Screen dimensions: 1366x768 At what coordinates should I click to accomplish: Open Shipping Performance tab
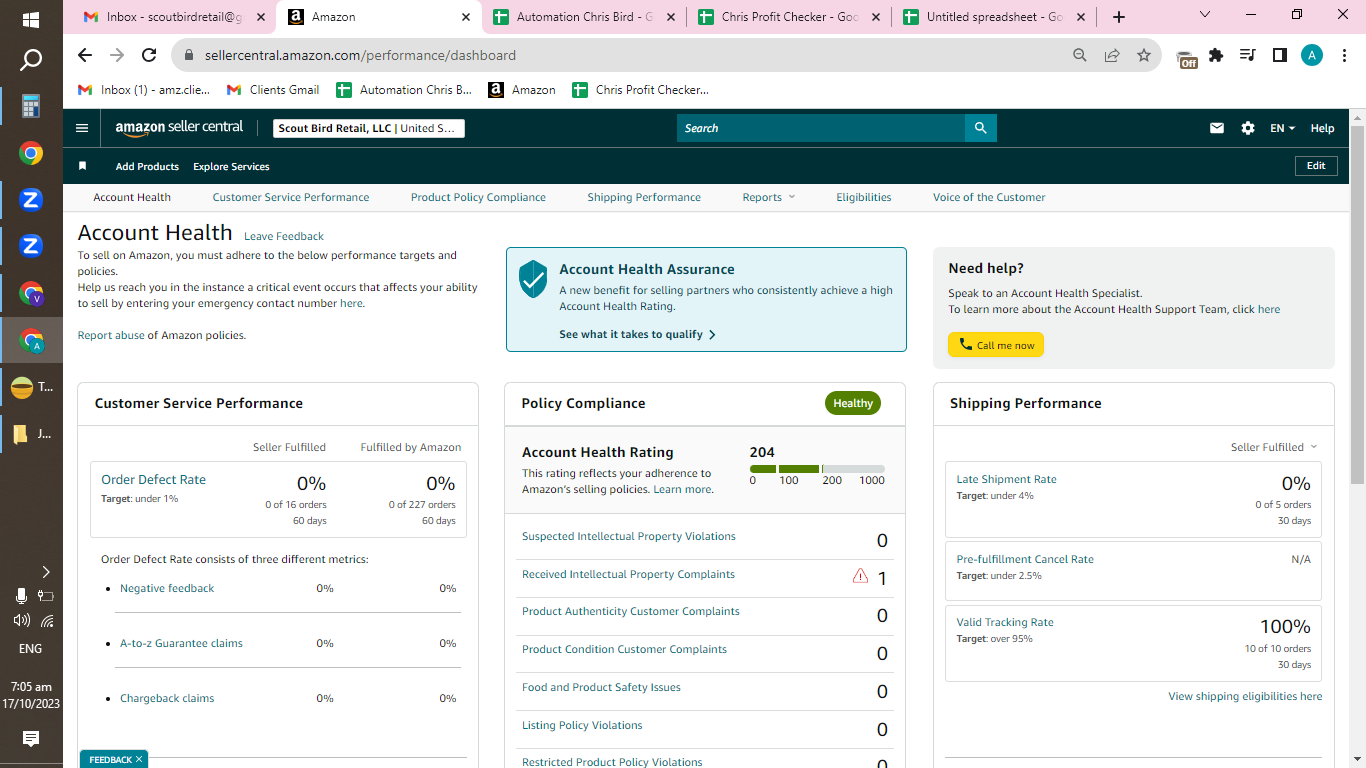(x=644, y=197)
